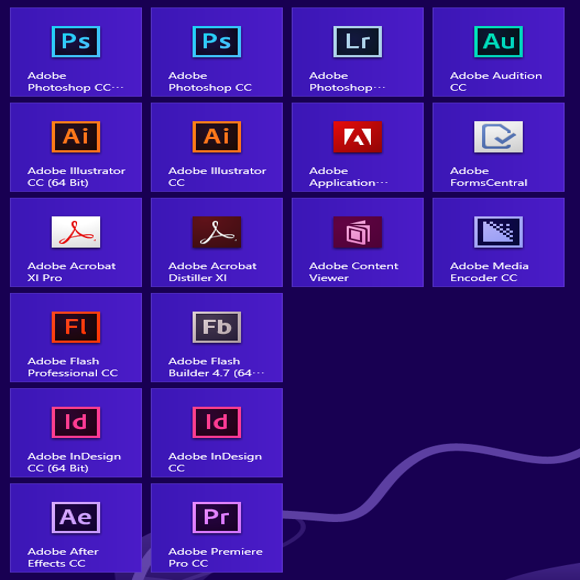Open the Adobe Application Manager tile
This screenshot has width=580, height=580.
pyautogui.click(x=358, y=147)
